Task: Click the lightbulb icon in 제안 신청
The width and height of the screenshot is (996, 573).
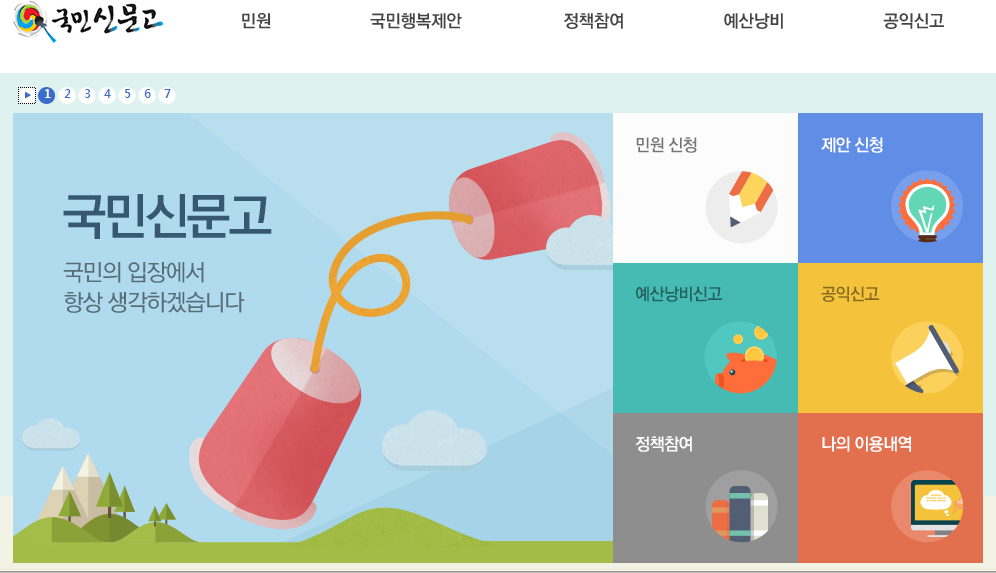Action: 927,207
